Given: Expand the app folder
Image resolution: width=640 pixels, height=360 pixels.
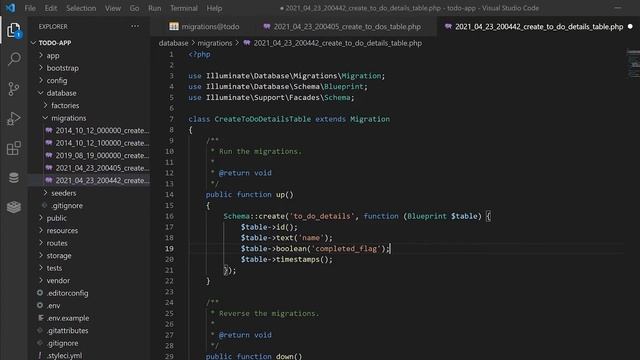Looking at the screenshot, I should [x=53, y=56].
